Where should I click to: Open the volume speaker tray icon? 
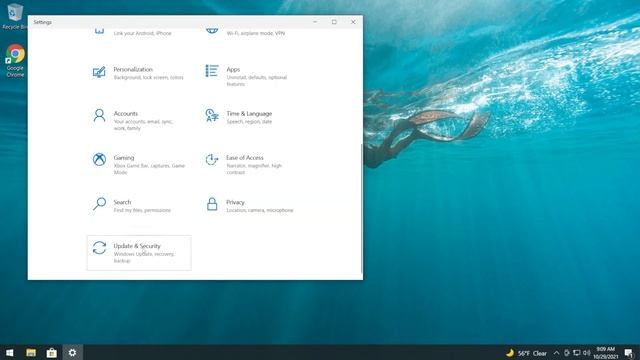coord(587,353)
